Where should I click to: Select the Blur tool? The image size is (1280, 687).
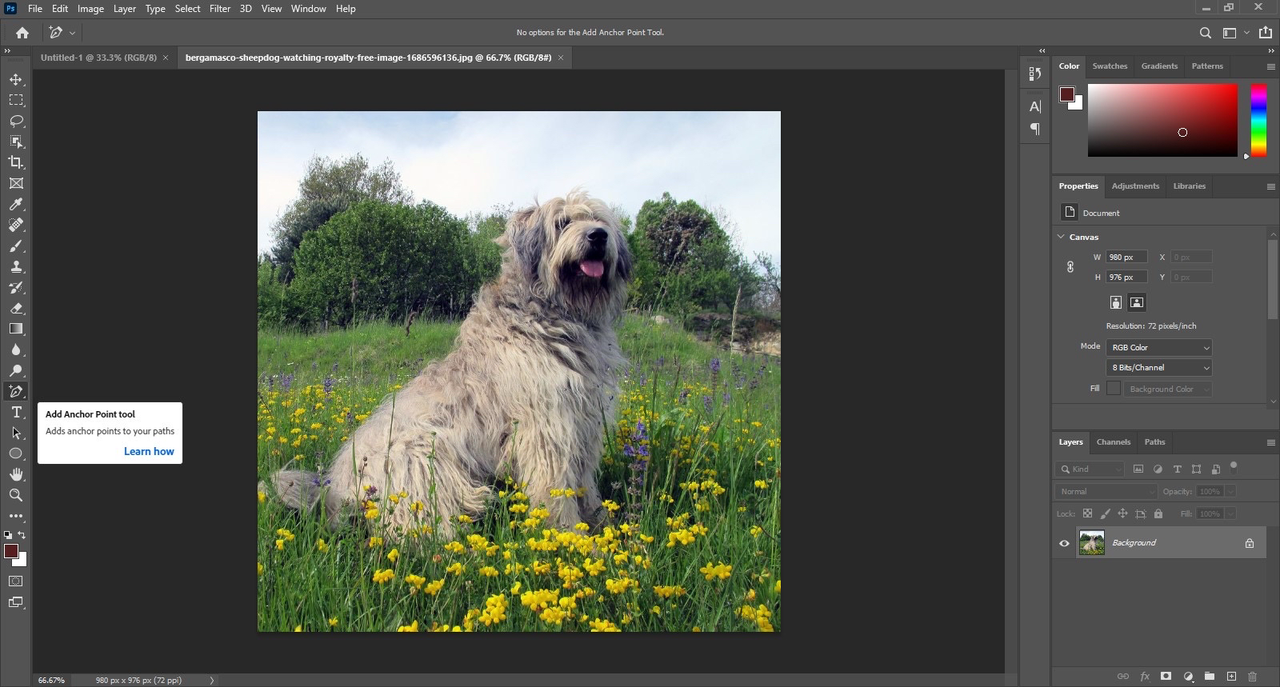[16, 350]
